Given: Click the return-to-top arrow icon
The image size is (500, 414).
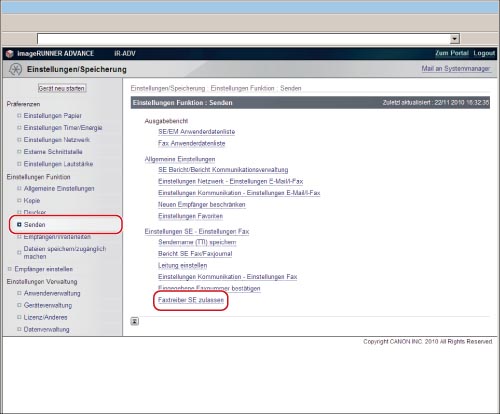Looking at the screenshot, I should click(x=134, y=321).
